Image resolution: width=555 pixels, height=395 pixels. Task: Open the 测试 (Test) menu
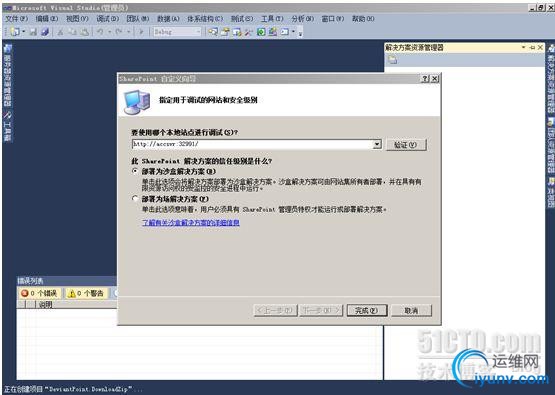[242, 18]
